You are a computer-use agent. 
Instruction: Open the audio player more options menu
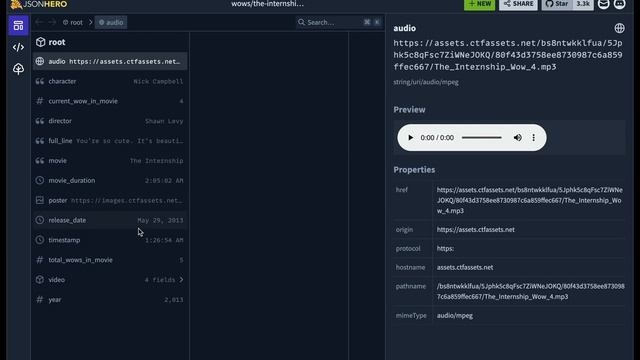pyautogui.click(x=533, y=138)
